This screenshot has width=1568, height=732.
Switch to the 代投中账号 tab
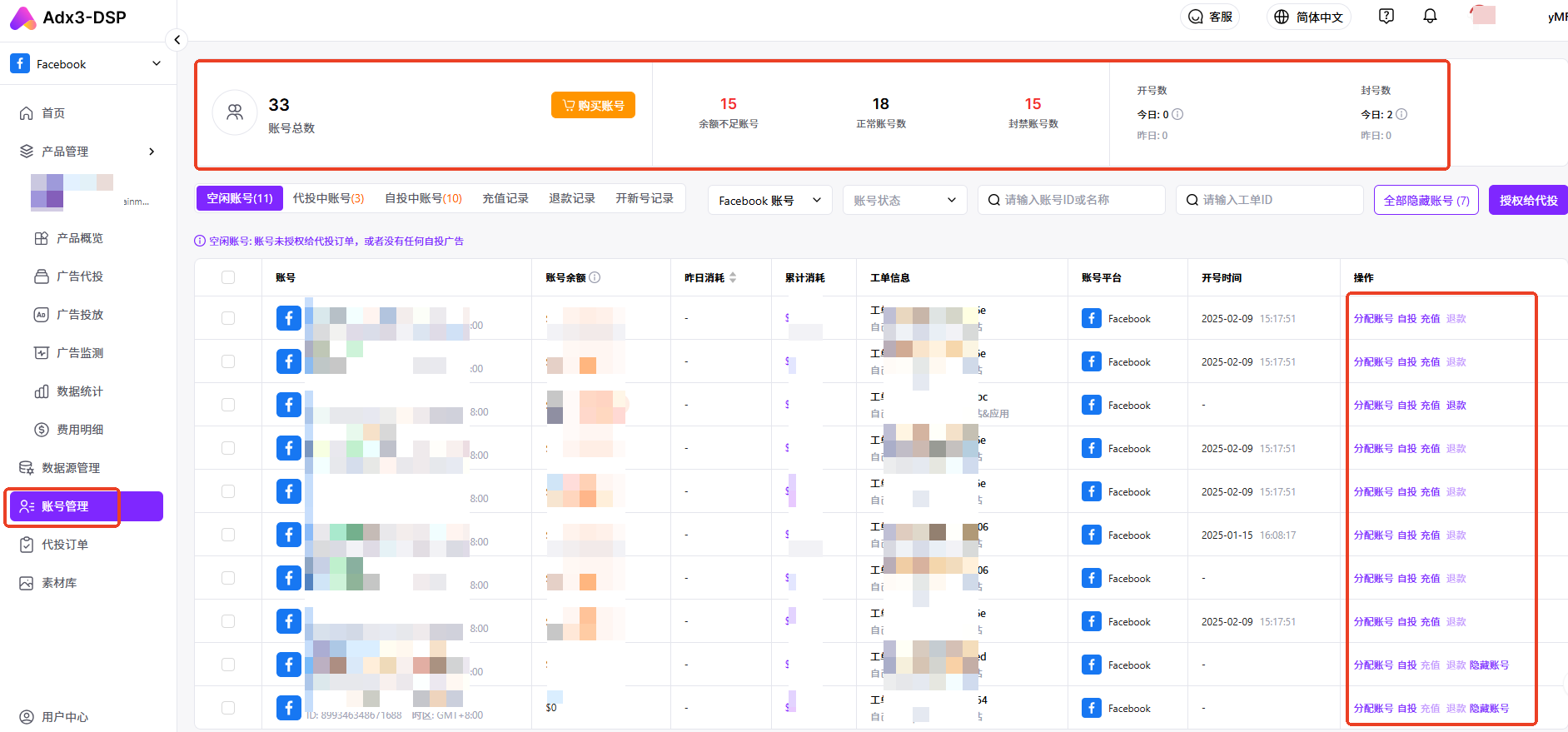coord(328,198)
